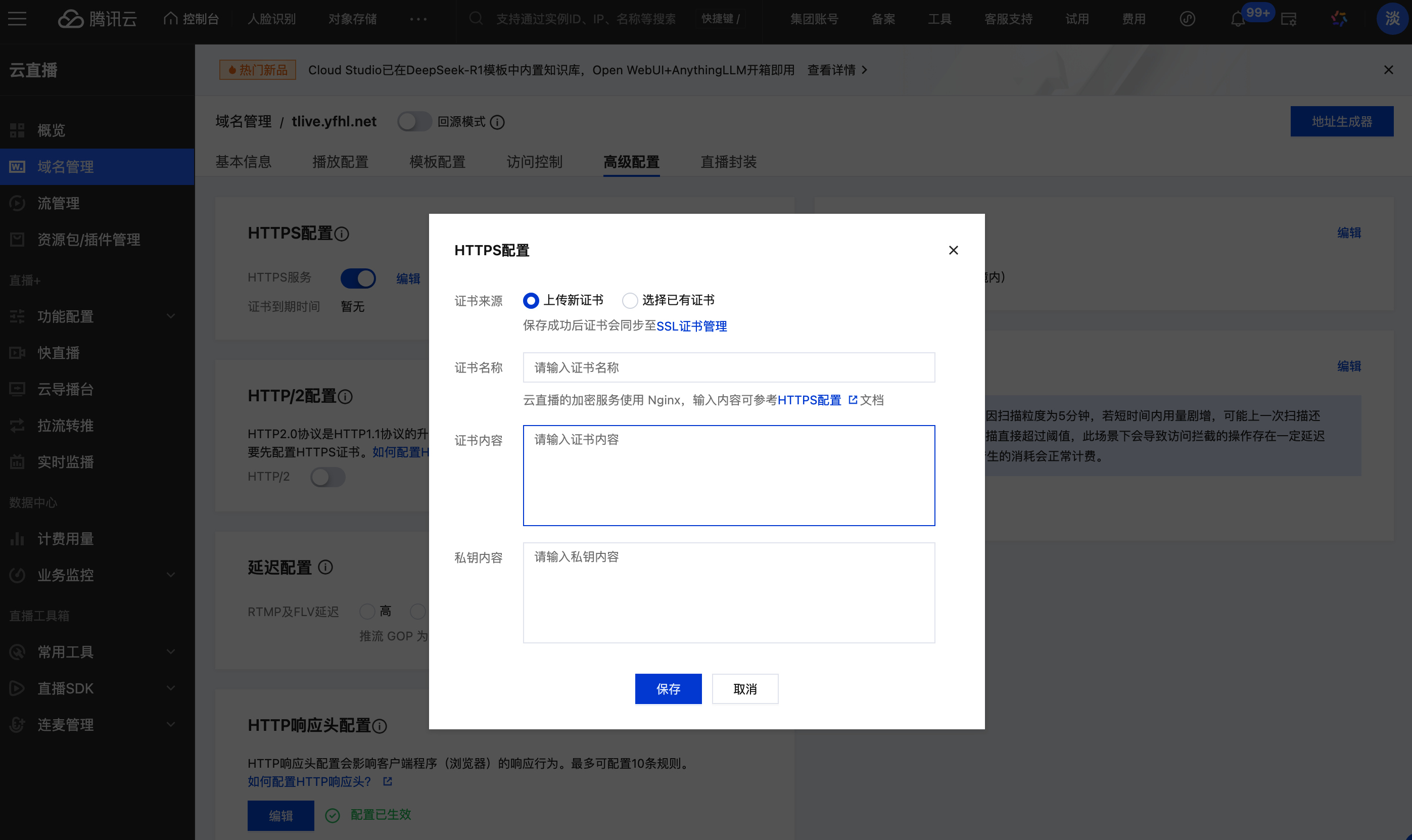
Task: Click the 腾讯云 logo
Action: [98, 19]
